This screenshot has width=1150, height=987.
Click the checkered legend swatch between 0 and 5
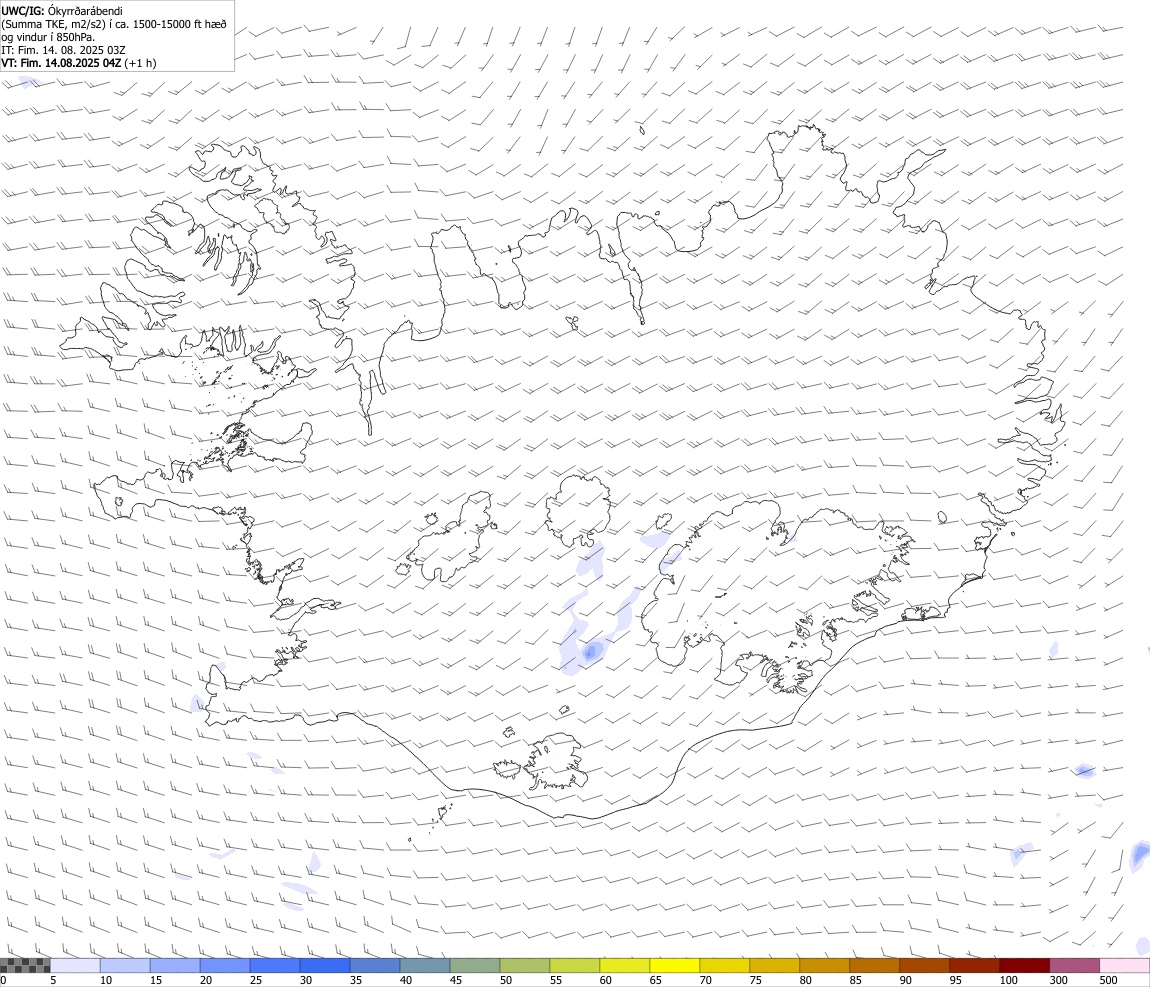pos(25,965)
